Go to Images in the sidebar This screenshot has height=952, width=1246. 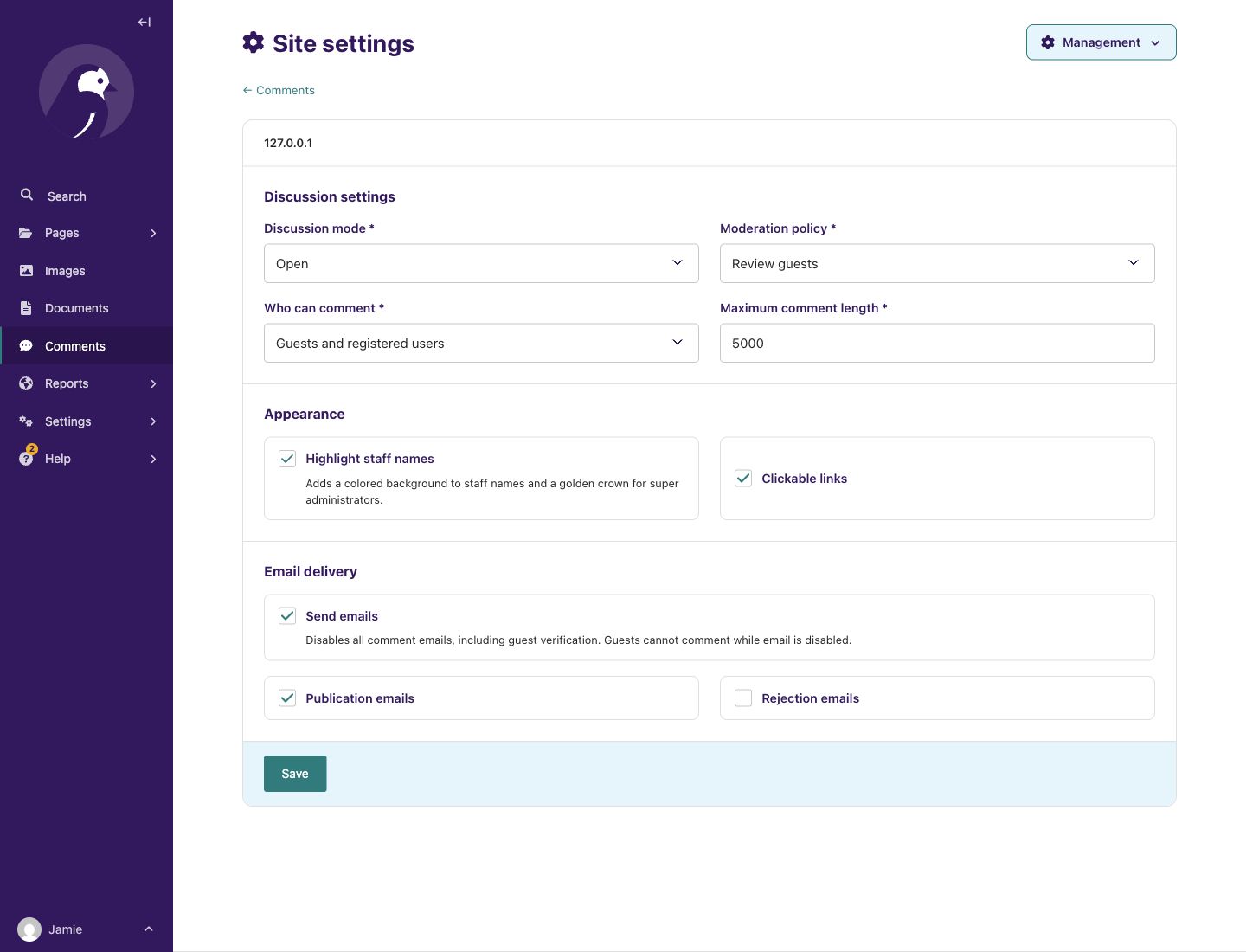coord(87,271)
